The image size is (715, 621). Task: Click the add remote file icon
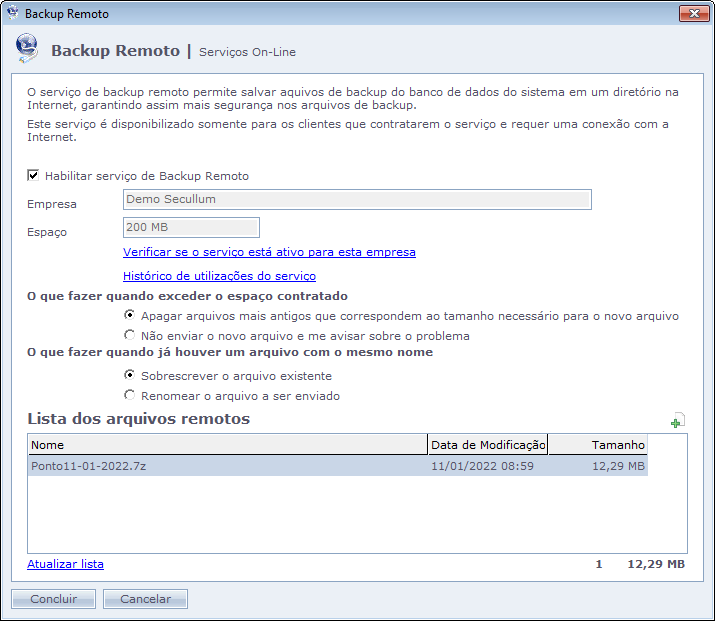677,421
